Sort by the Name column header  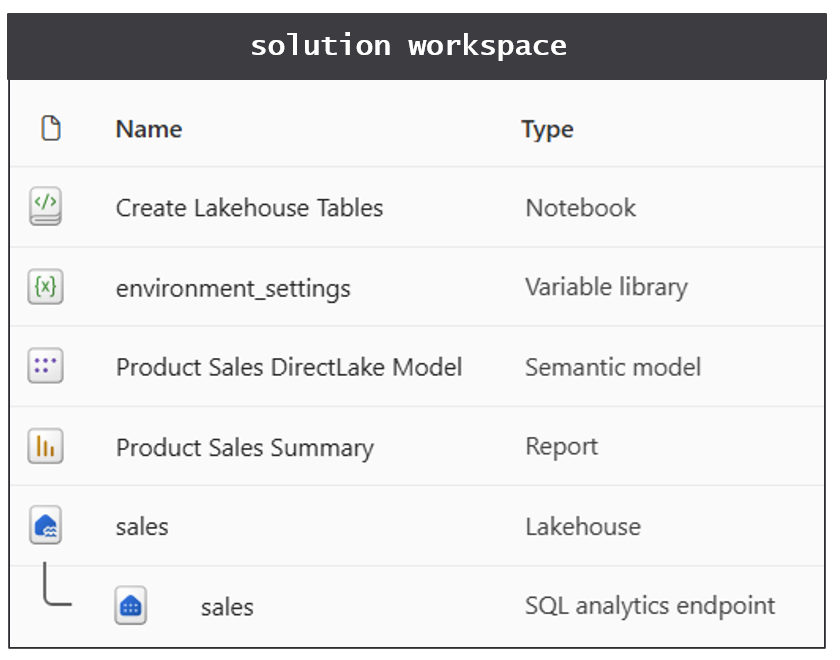point(149,129)
